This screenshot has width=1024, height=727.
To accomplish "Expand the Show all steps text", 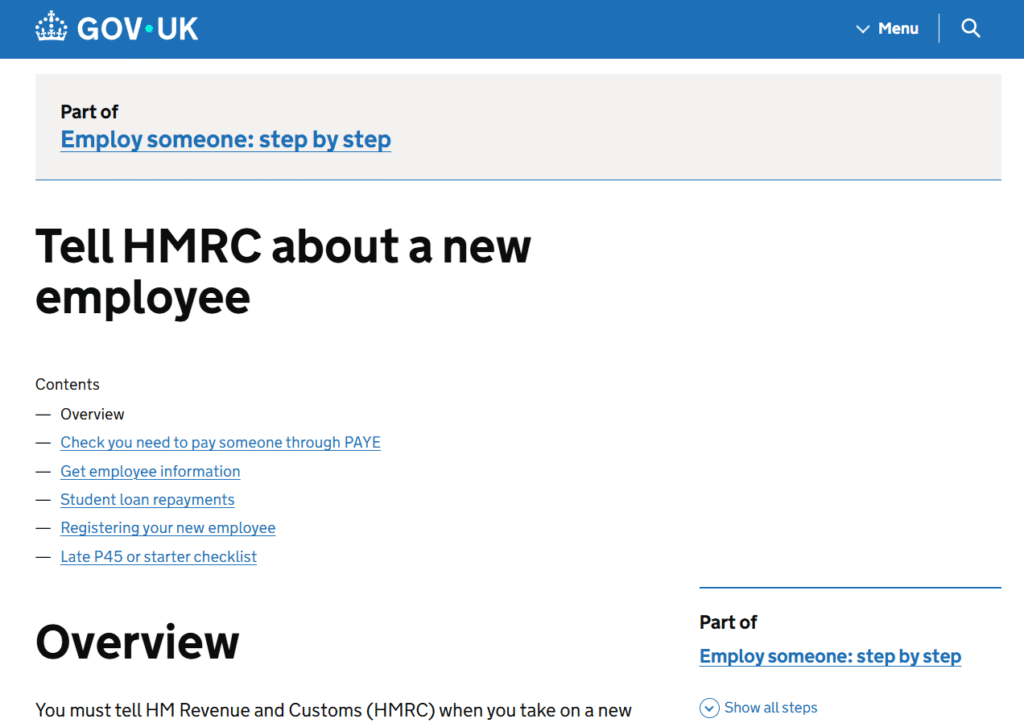I will click(770, 708).
